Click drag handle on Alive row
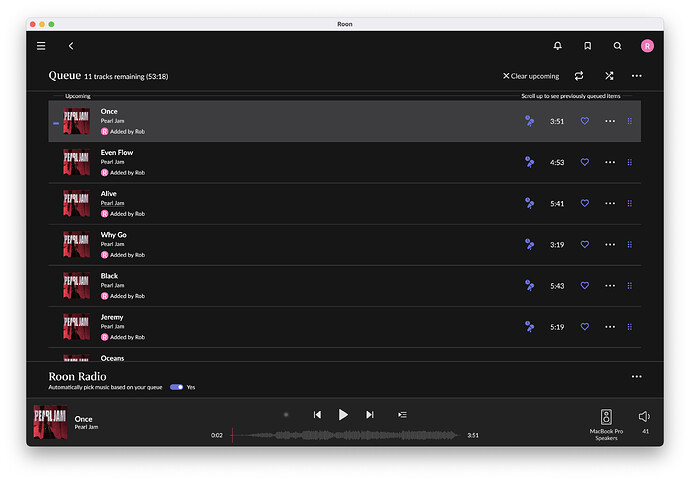 (x=630, y=203)
